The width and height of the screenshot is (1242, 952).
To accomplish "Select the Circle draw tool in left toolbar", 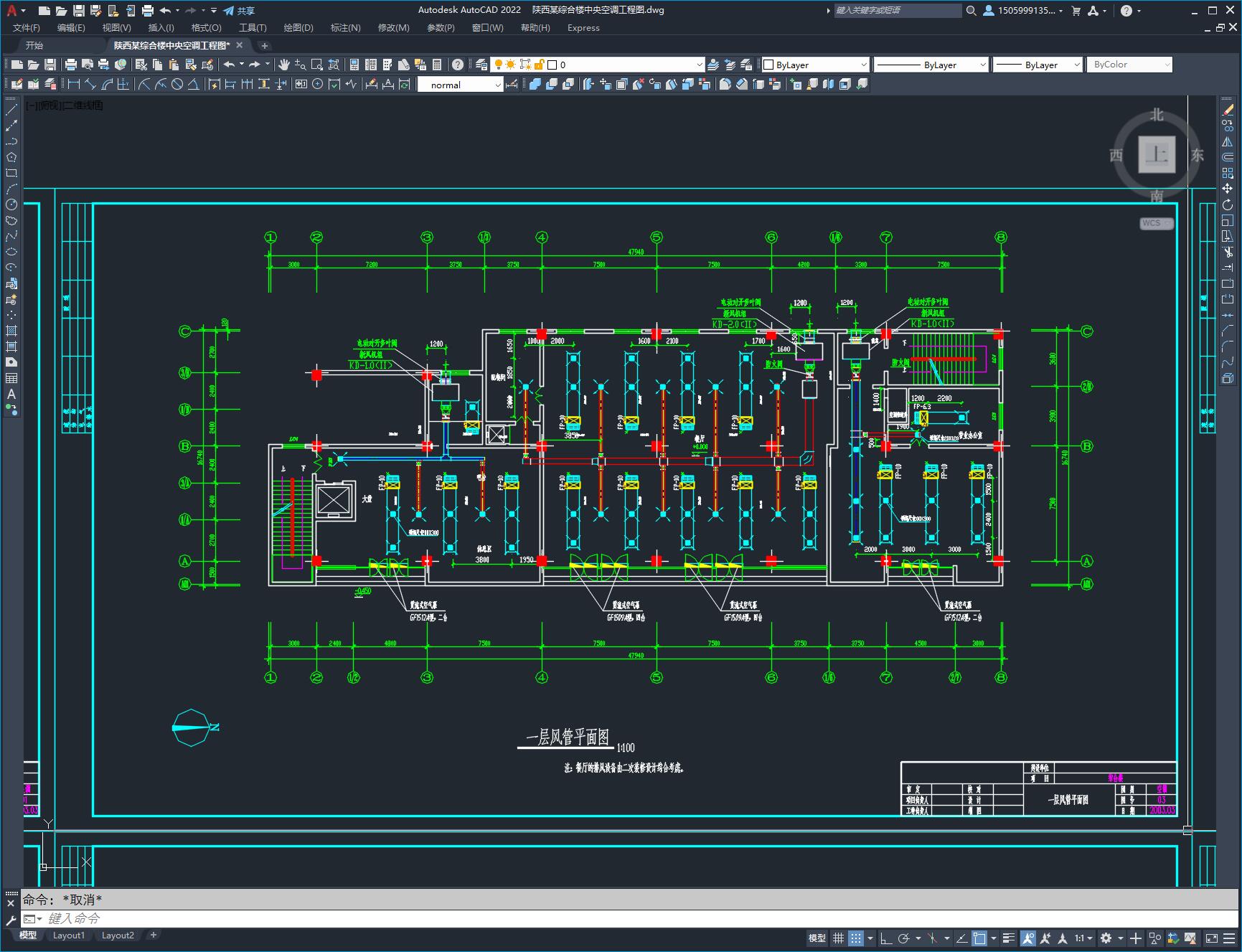I will point(11,205).
